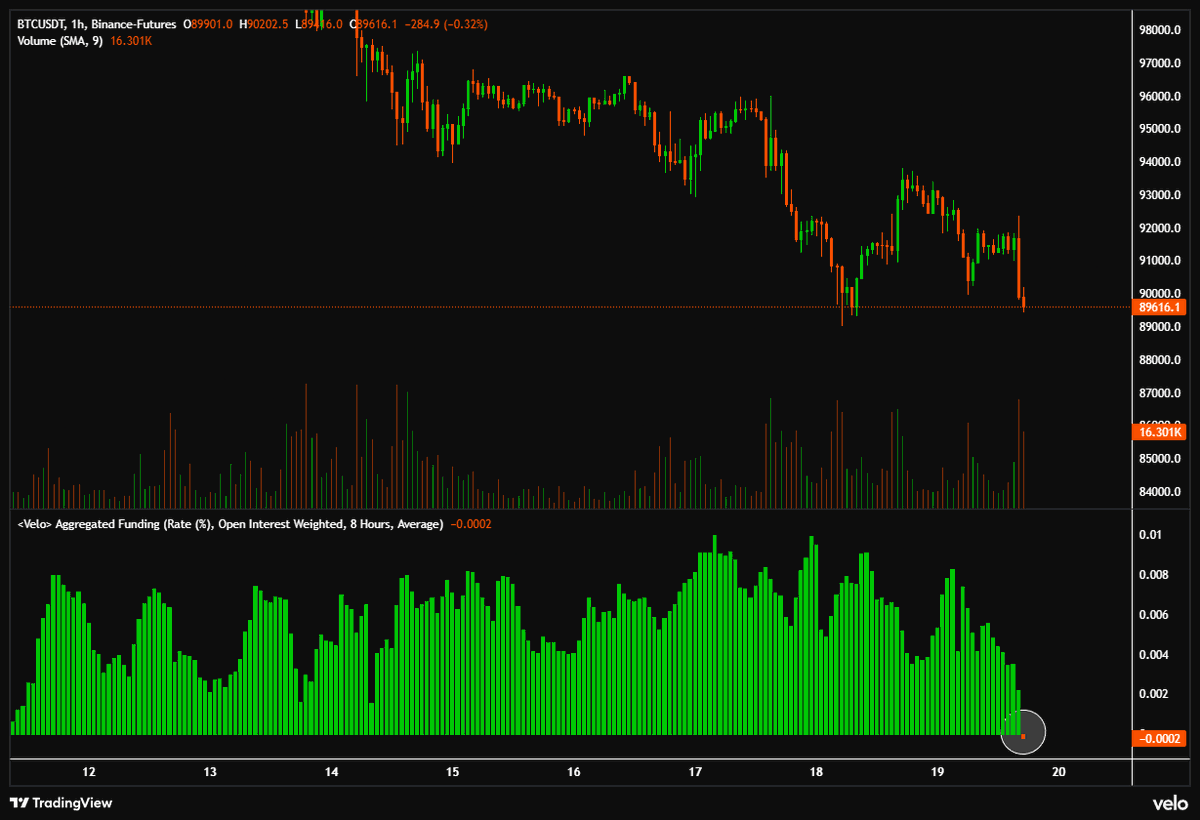Click the change value −284.9 (−0.32%)
Screen dimensions: 1200x820
[x=444, y=23]
